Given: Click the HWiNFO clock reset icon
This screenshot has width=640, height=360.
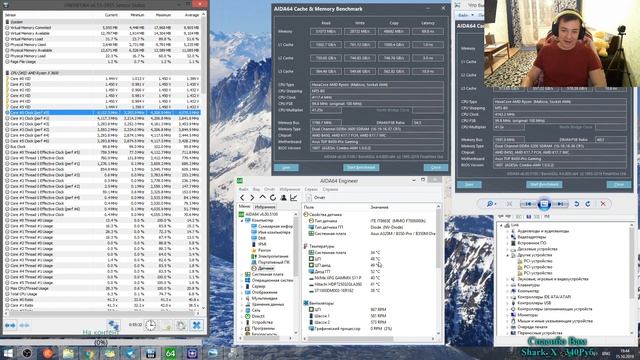Looking at the screenshot, I should [x=150, y=325].
